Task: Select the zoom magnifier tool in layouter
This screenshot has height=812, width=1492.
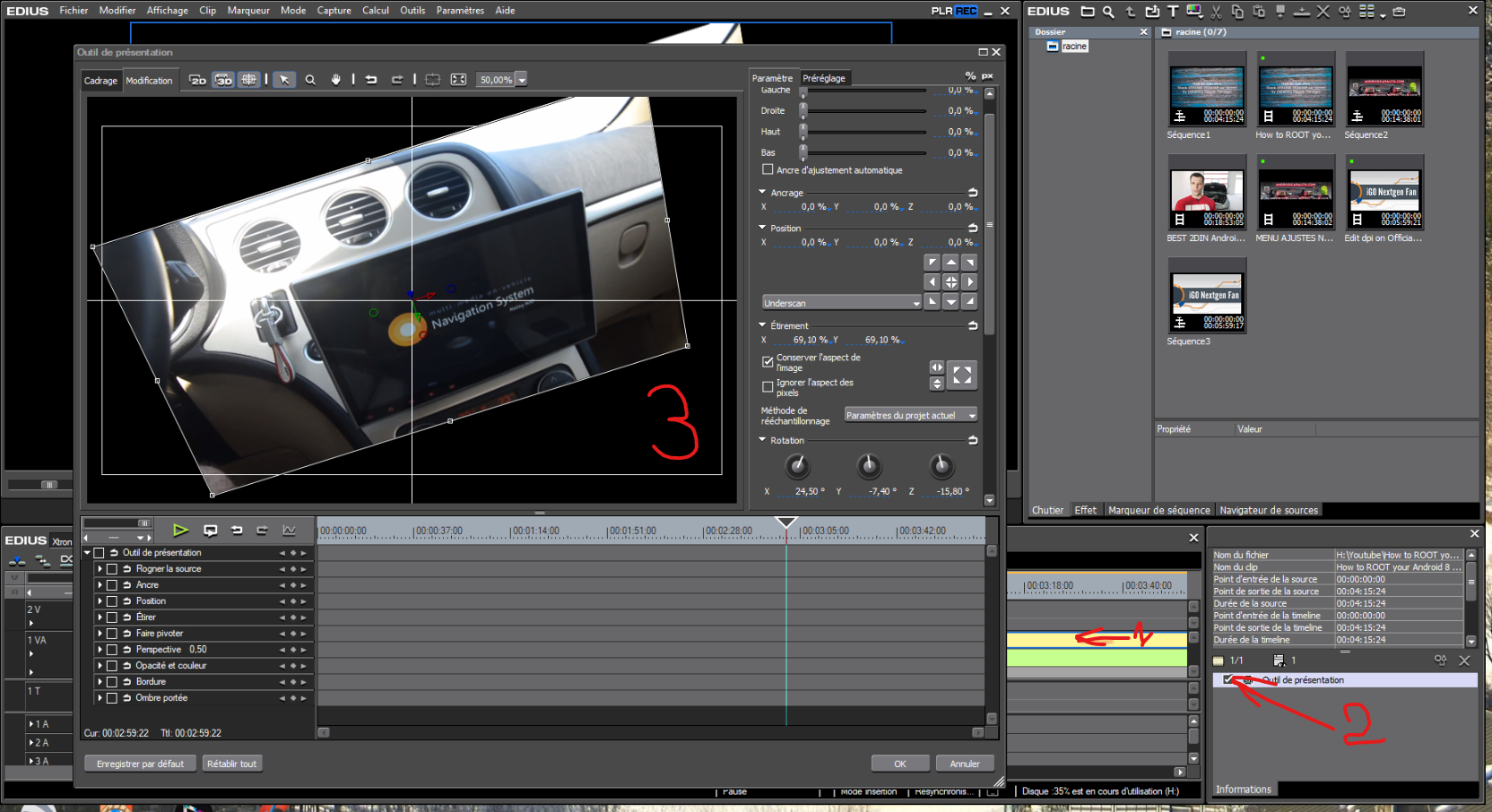Action: click(310, 80)
